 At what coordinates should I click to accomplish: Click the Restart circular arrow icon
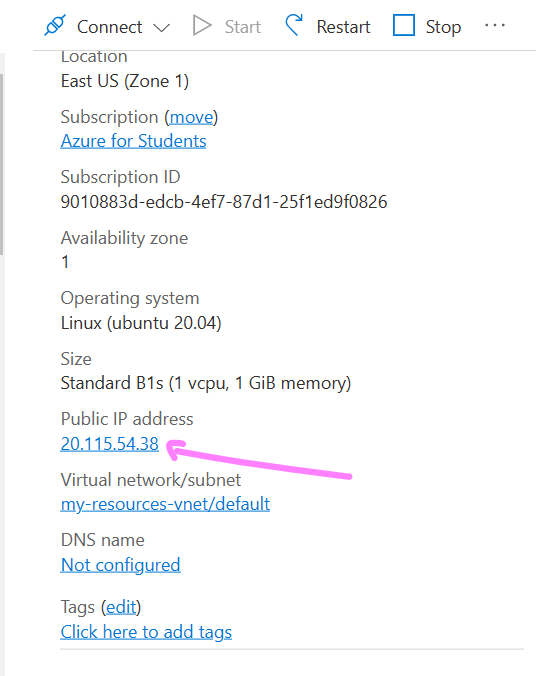(x=294, y=25)
